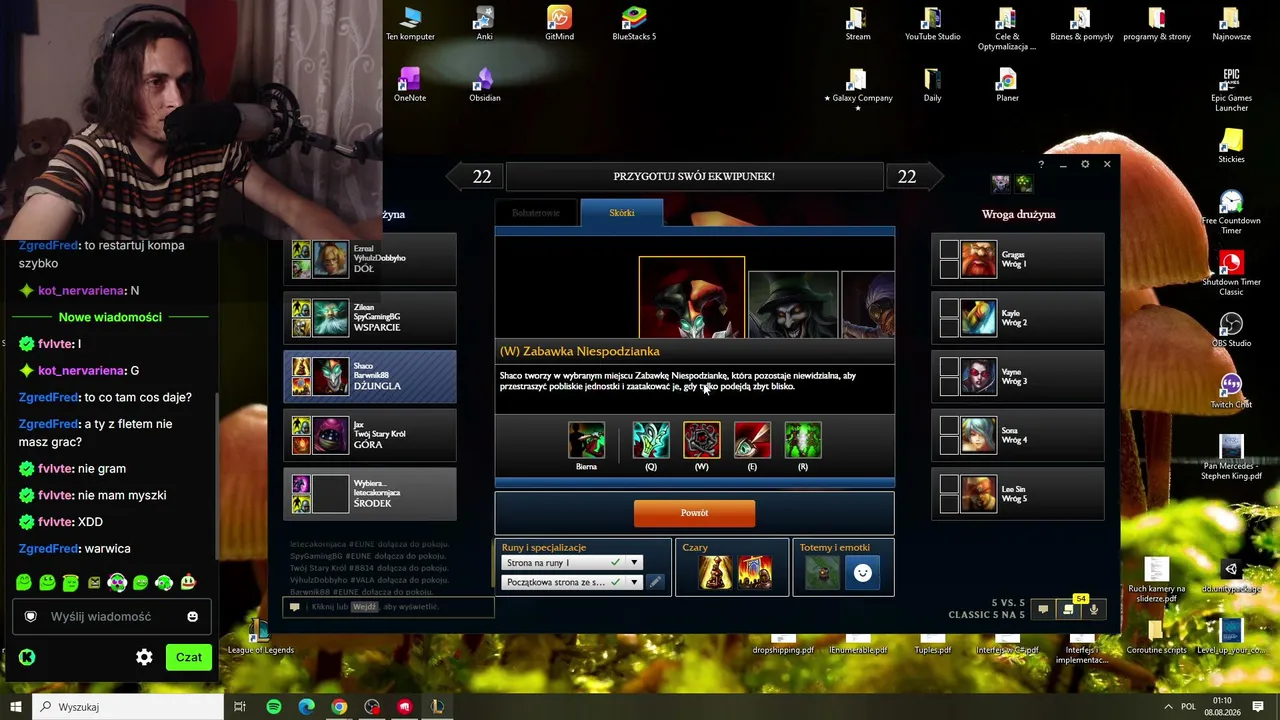Open Windows notification center icon
This screenshot has width=1280, height=720.
[1258, 707]
